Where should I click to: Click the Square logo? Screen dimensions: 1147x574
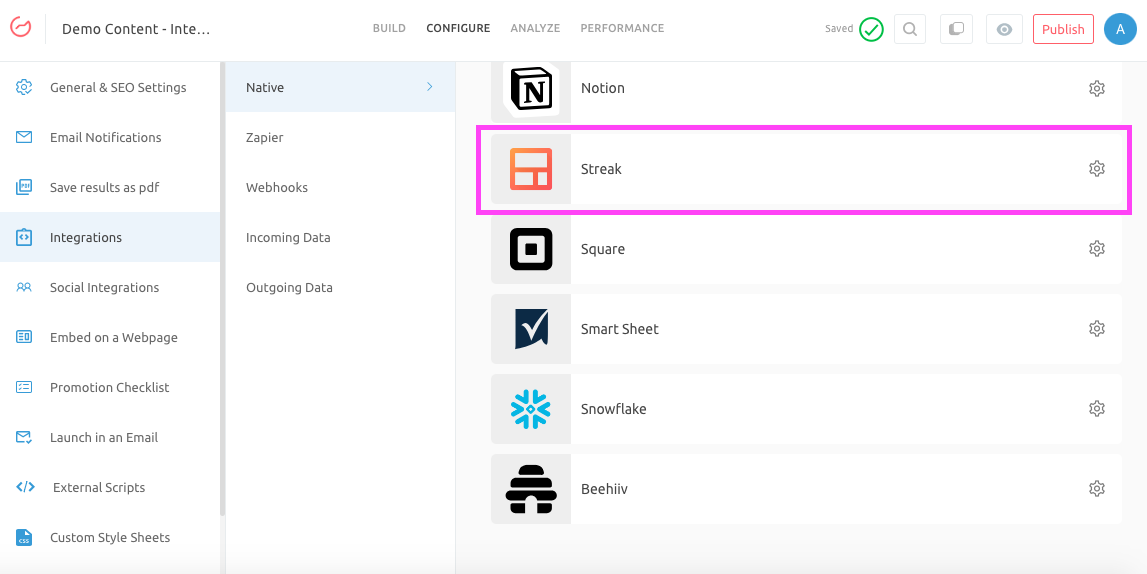(531, 249)
